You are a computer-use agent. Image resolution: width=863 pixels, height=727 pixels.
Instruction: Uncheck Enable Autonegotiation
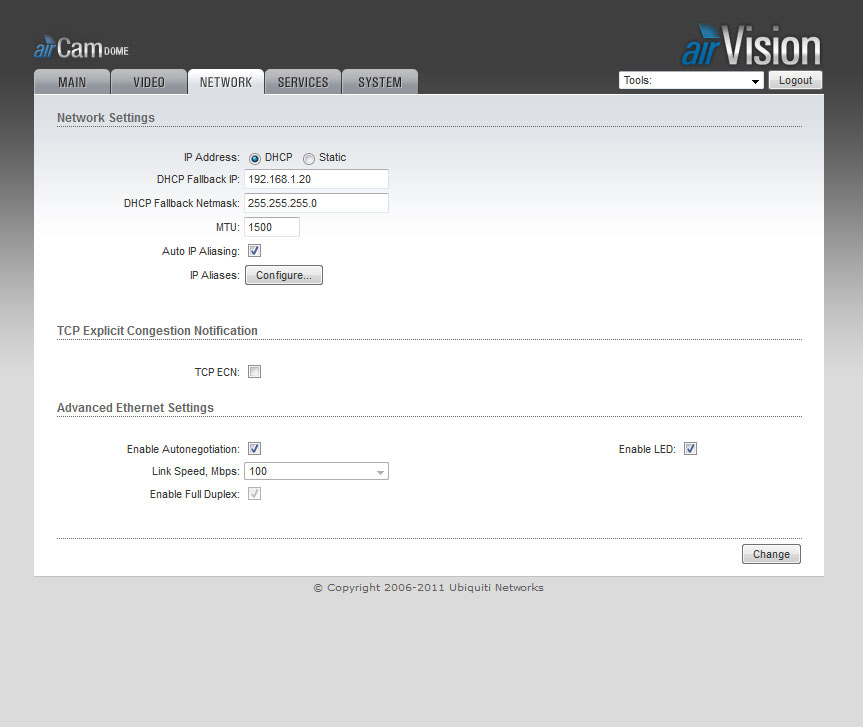coord(254,449)
